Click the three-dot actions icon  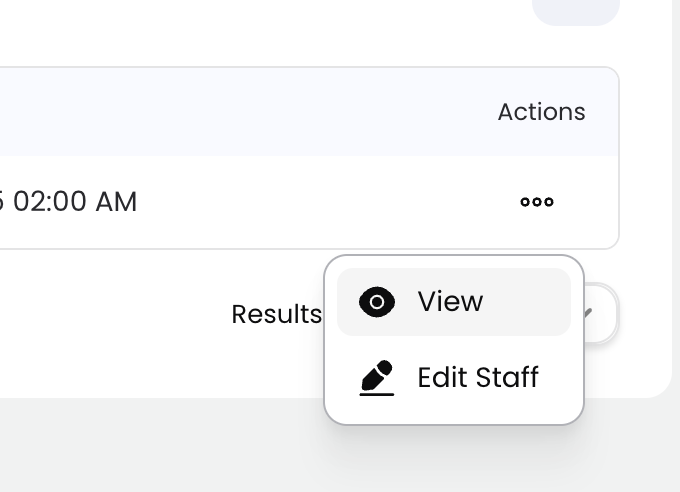coord(537,202)
